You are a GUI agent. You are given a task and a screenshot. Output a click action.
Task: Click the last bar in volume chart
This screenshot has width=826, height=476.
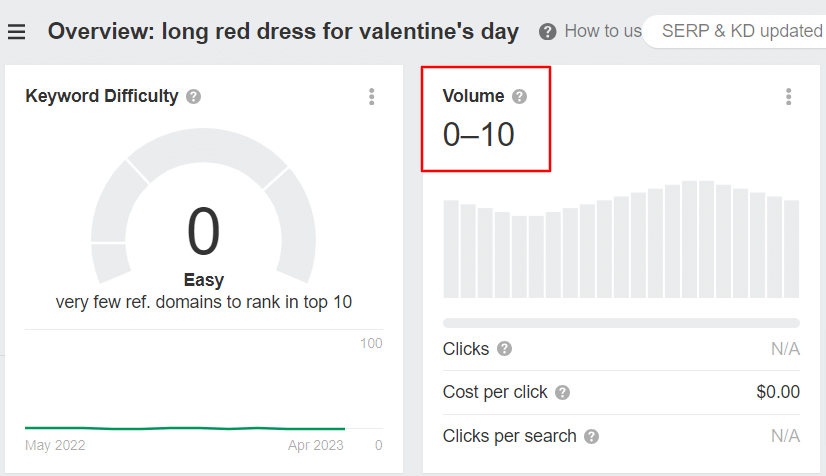[791, 249]
